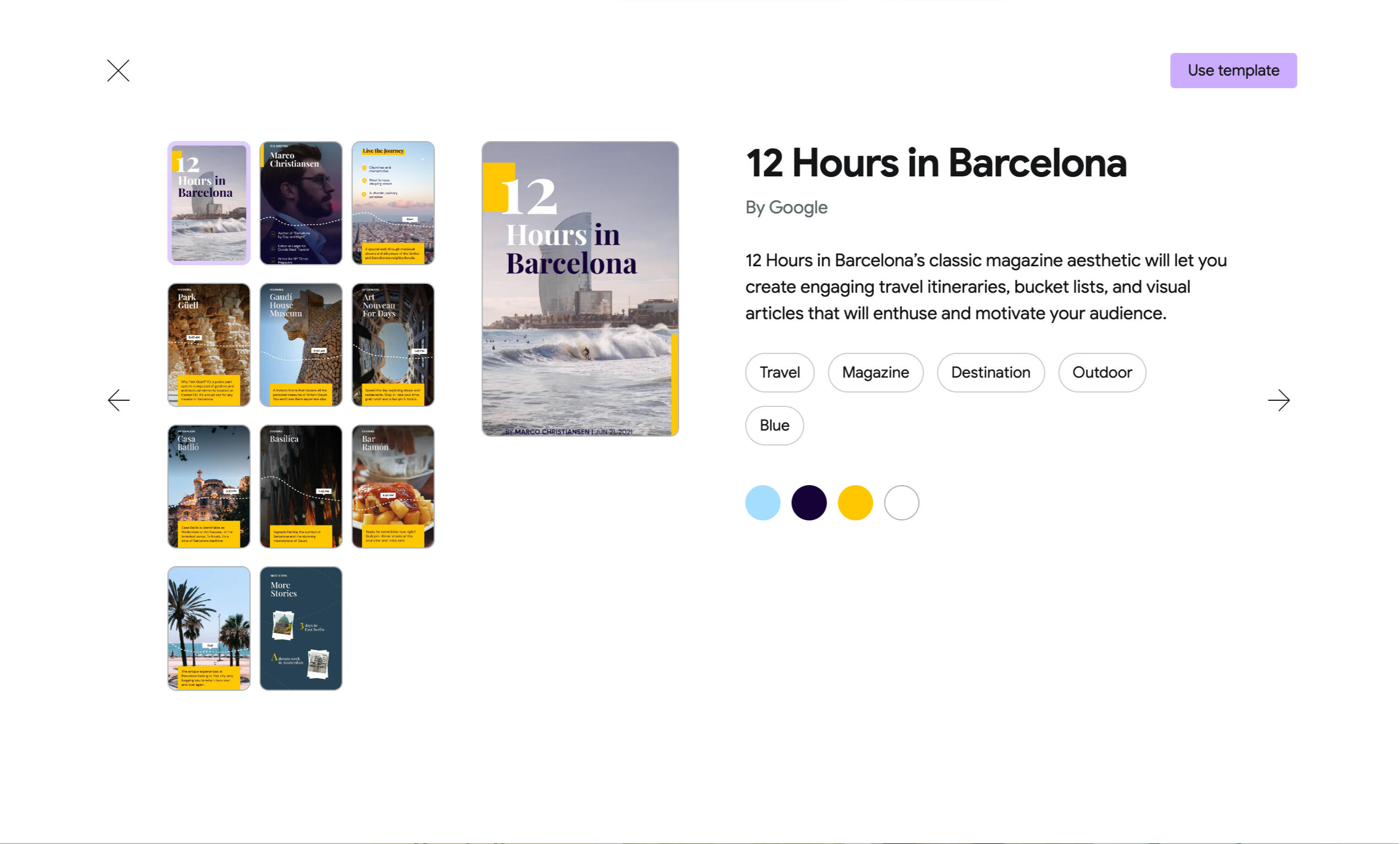This screenshot has height=844, width=1400.
Task: Select the Gaudí House Museum thumbnail
Action: (x=301, y=345)
